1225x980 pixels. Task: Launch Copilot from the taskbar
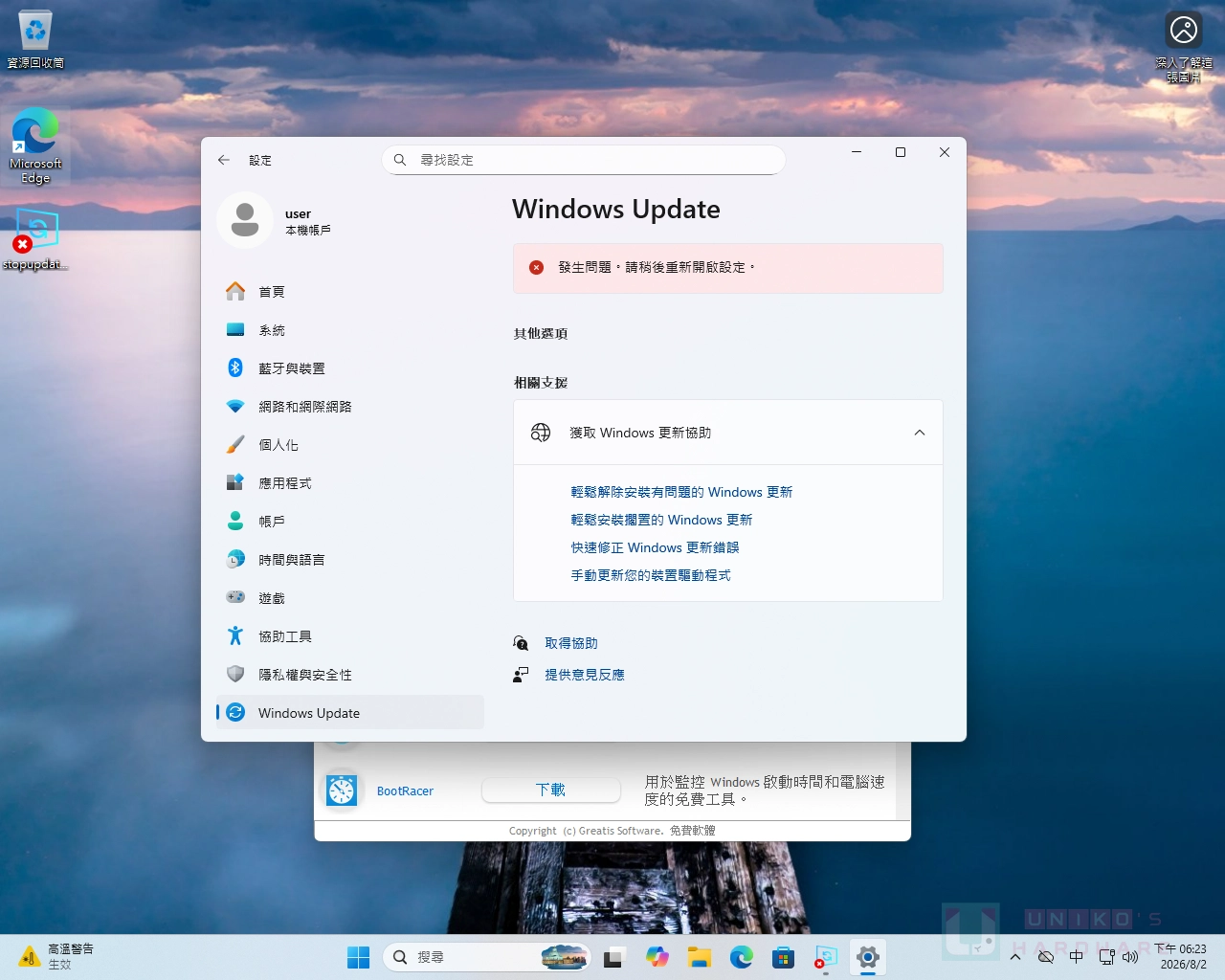(657, 957)
